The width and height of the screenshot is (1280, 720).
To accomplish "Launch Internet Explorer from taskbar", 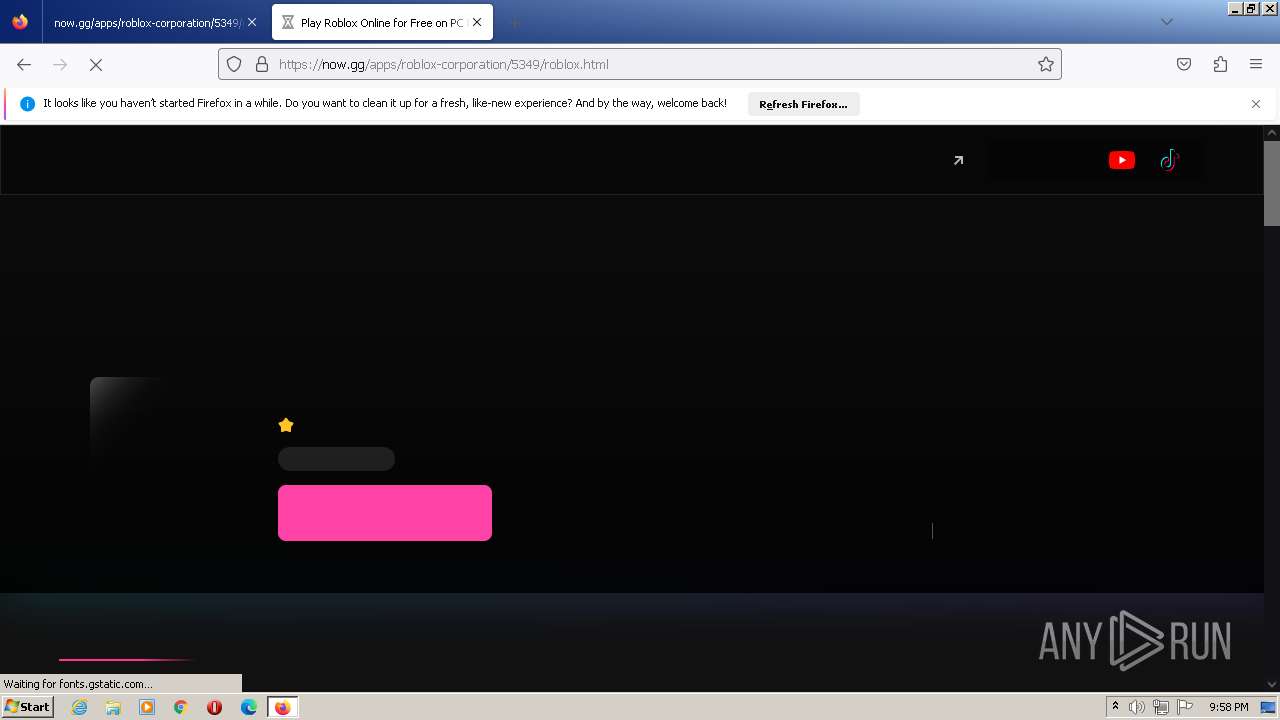I will click(80, 707).
